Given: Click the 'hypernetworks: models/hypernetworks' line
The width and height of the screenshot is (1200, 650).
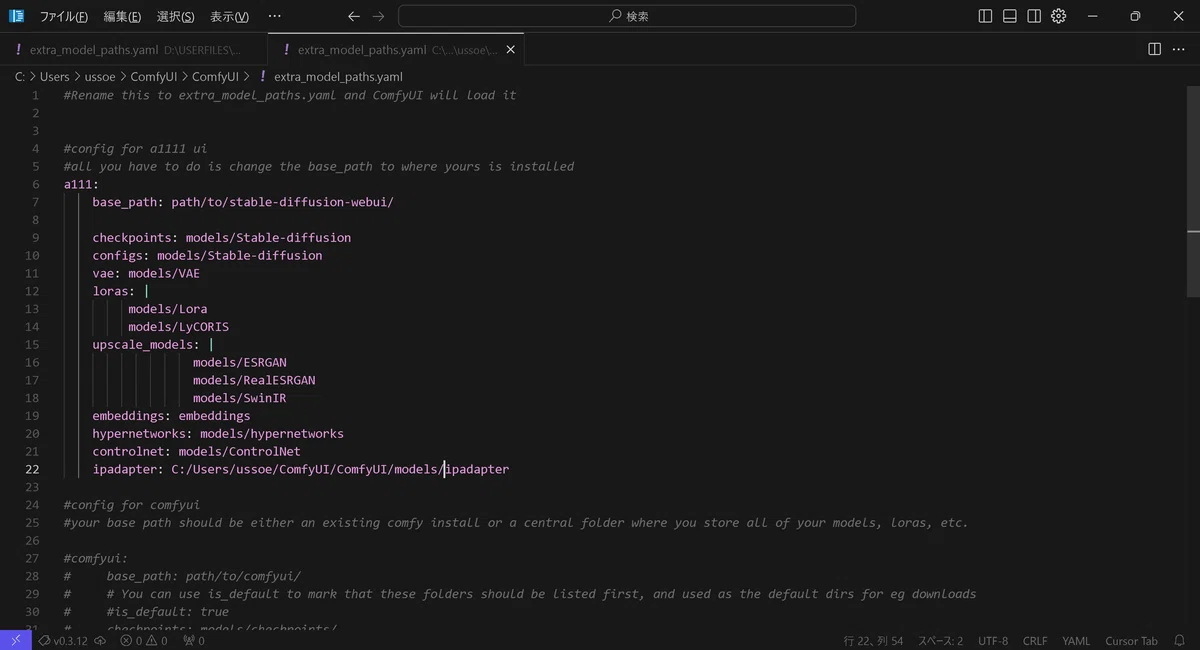Looking at the screenshot, I should (218, 434).
